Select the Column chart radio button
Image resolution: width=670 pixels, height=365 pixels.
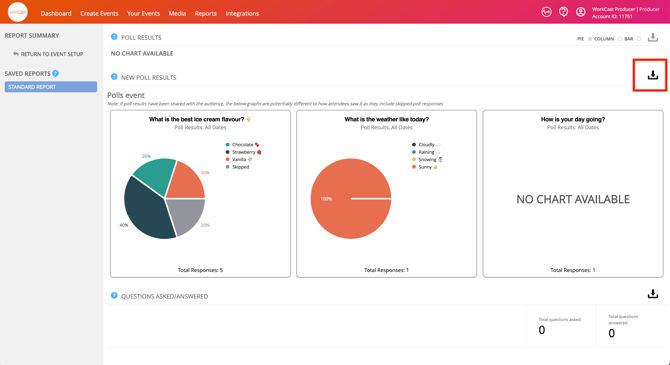click(620, 39)
